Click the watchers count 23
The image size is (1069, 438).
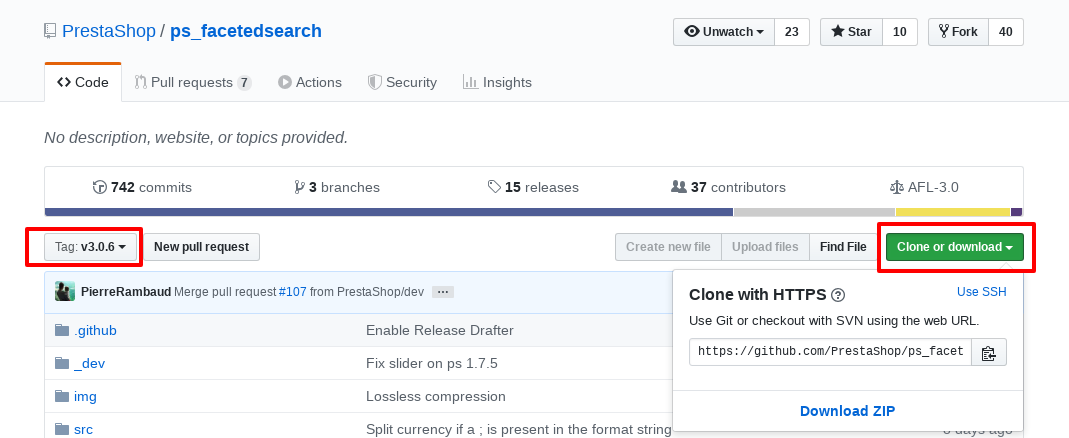792,32
